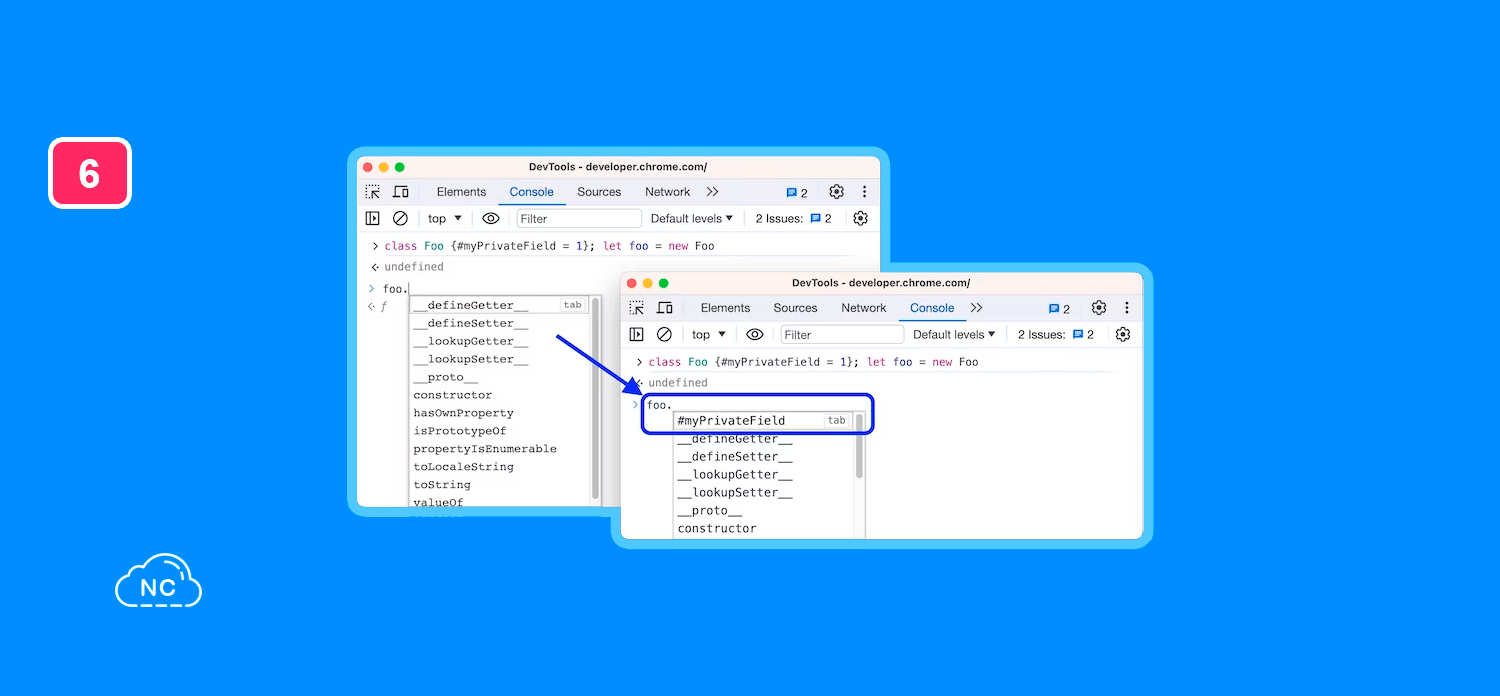Click the 2 Issues link in front window
Screen dimensions: 1500x696
(x=1056, y=334)
